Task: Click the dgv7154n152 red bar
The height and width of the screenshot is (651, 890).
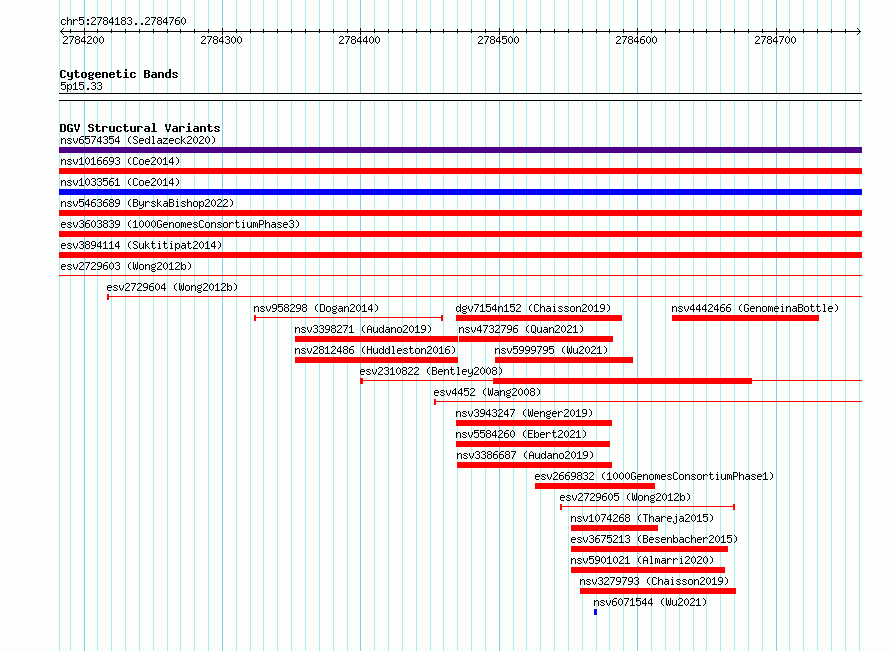Action: [539, 318]
